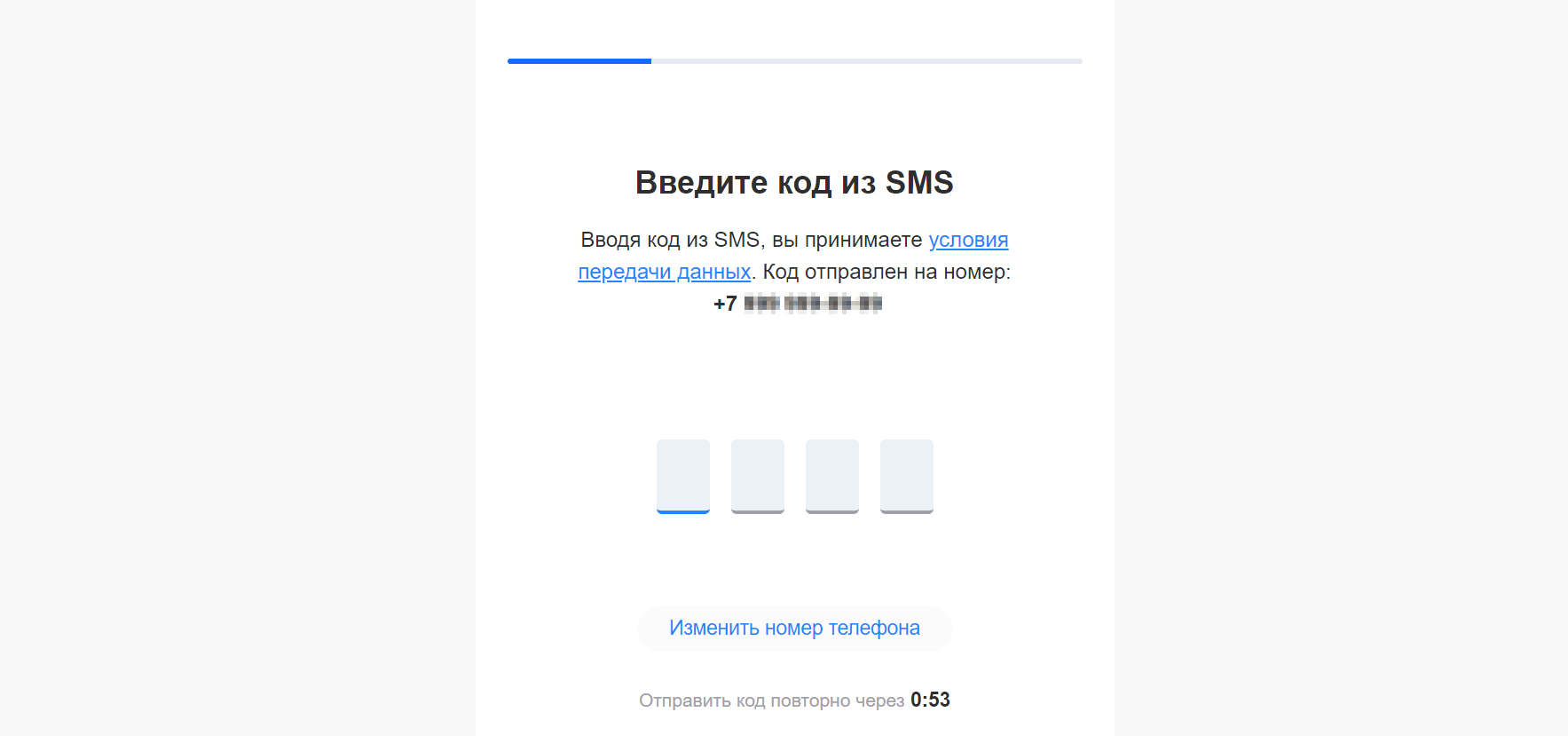Open the условия link
This screenshot has width=1568, height=736.
[x=968, y=240]
